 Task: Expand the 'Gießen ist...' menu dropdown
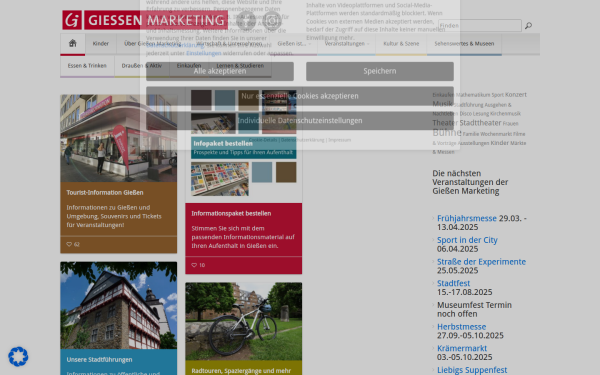pos(294,44)
